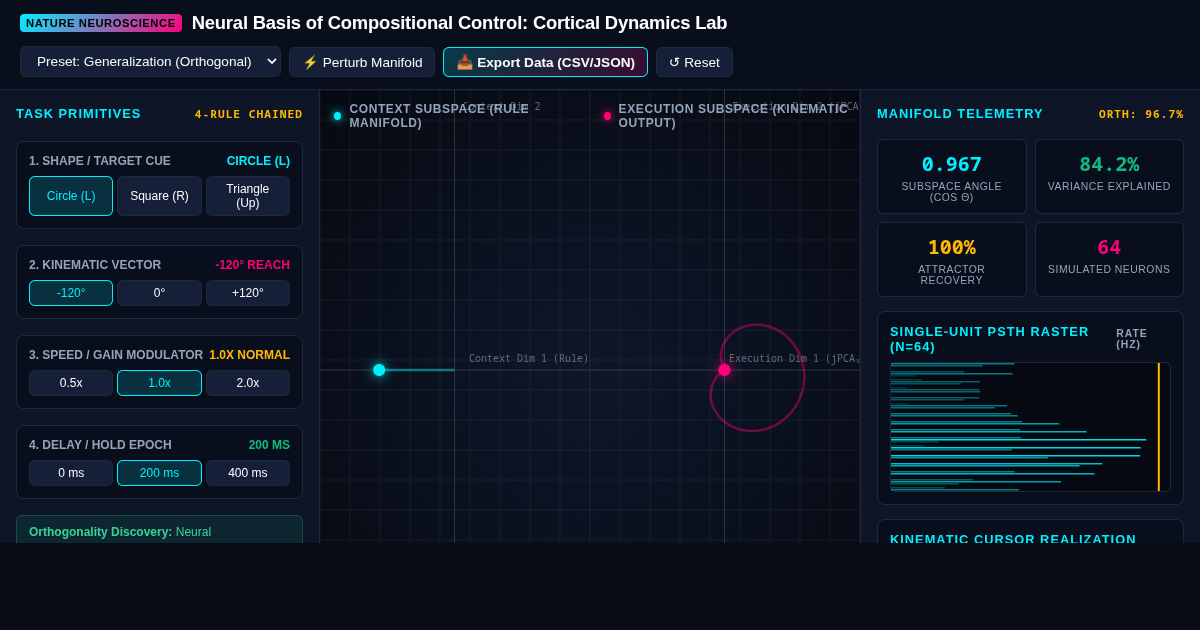Click the pink Execution Subspace legend dot

[607, 116]
